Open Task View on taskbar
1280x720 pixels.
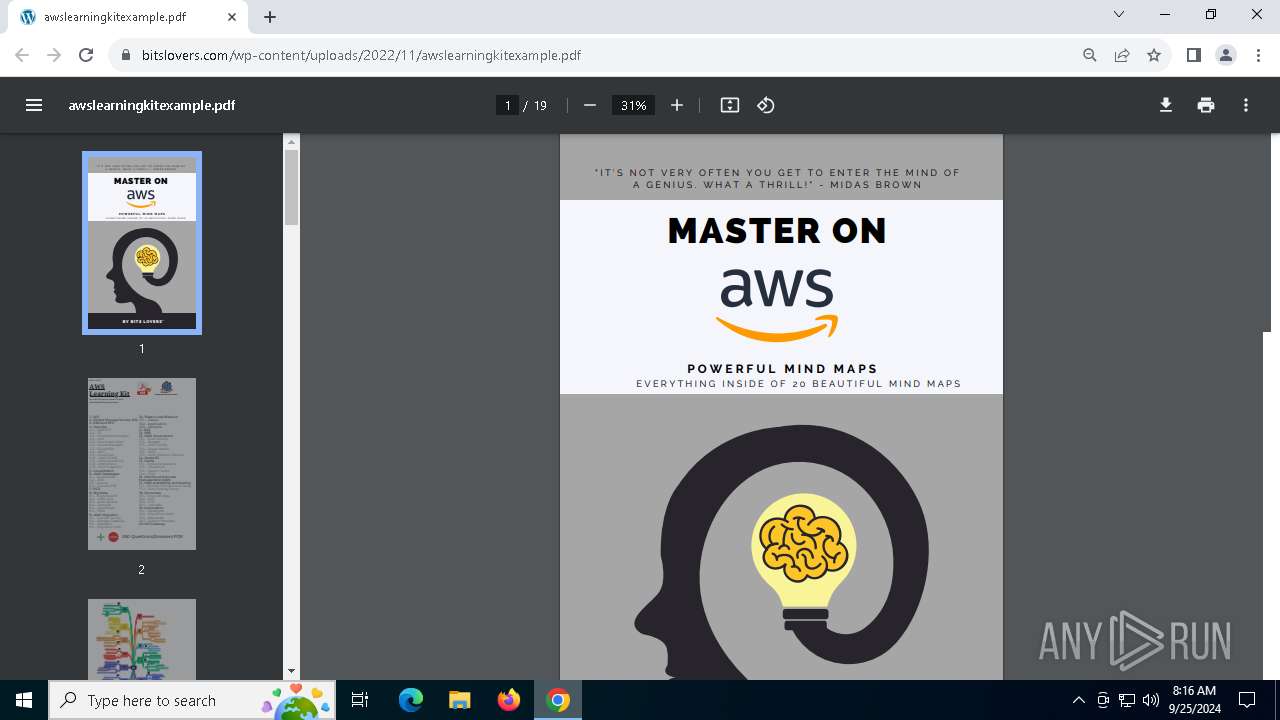360,700
